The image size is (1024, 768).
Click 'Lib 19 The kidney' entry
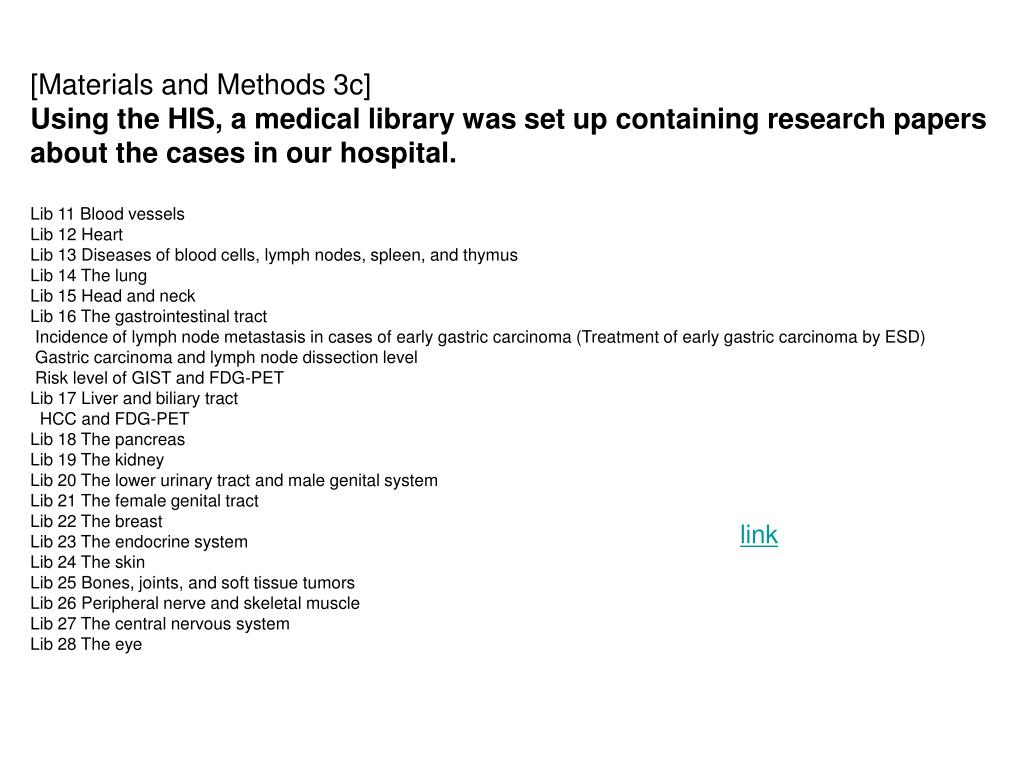97,460
